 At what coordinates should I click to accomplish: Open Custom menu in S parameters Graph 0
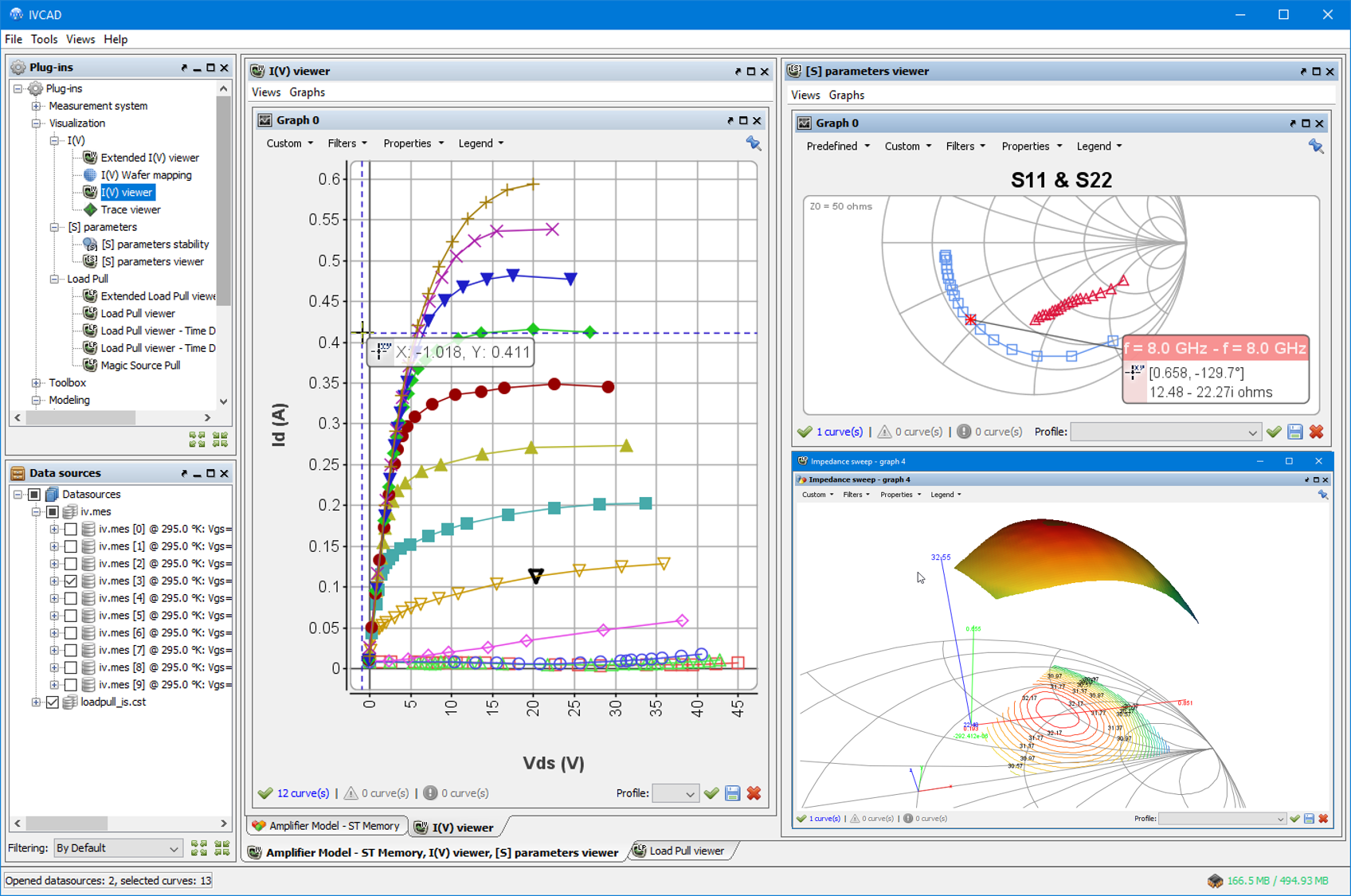[907, 147]
